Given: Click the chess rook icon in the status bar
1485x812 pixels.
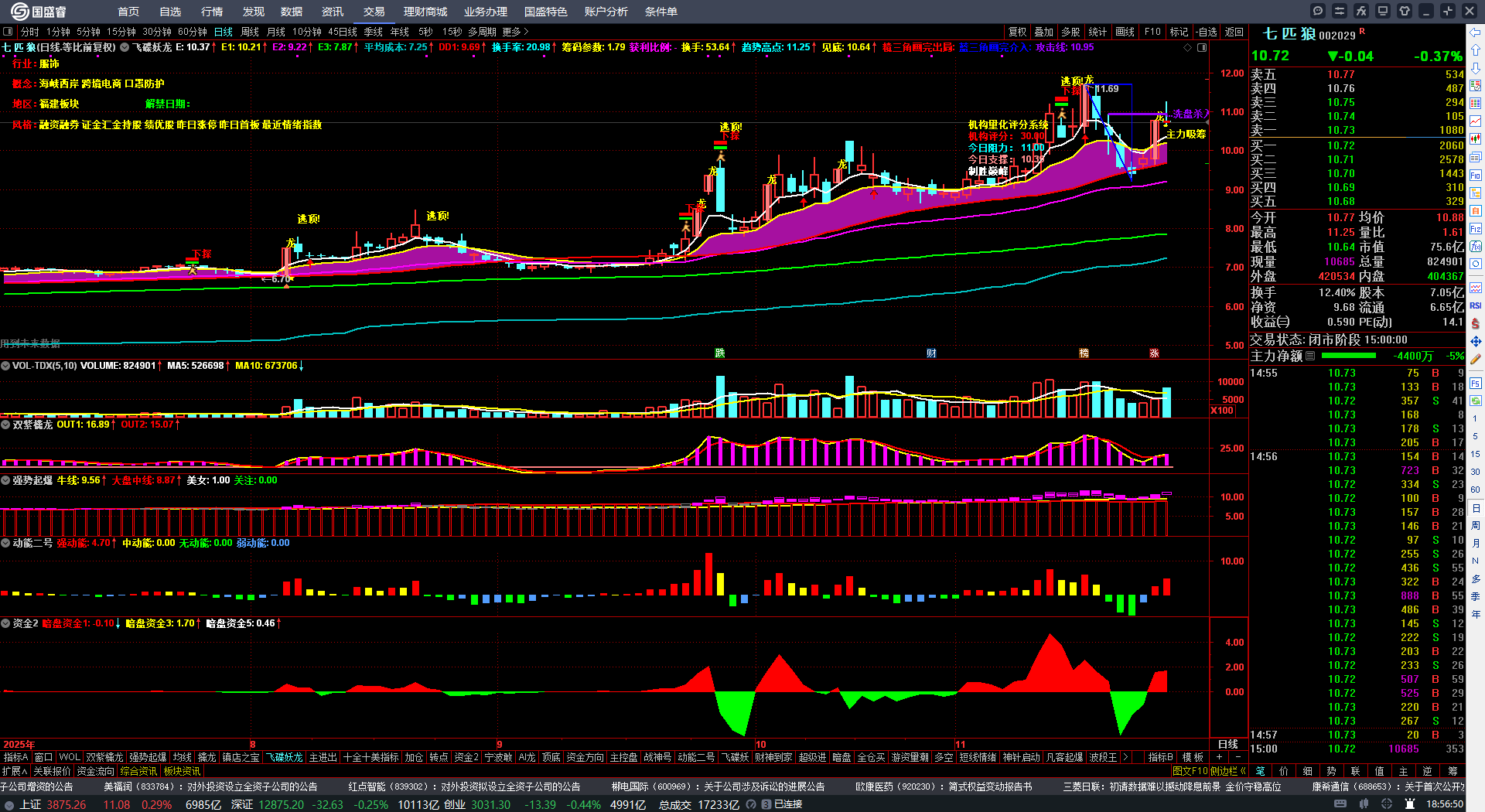Looking at the screenshot, I should [x=1410, y=804].
